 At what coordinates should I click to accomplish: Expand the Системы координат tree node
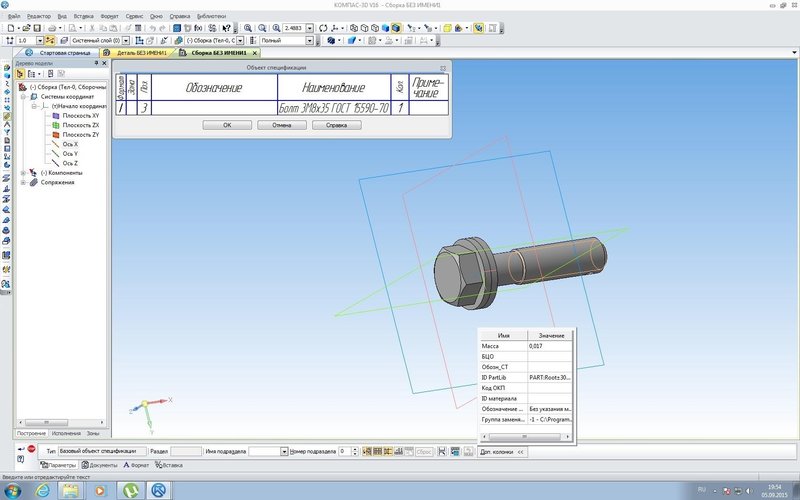23,96
